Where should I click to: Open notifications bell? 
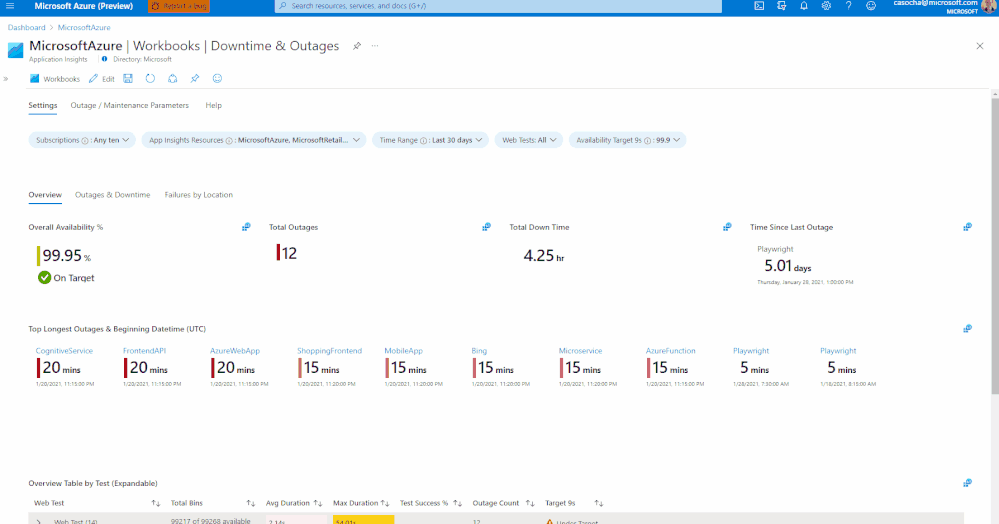[804, 6]
